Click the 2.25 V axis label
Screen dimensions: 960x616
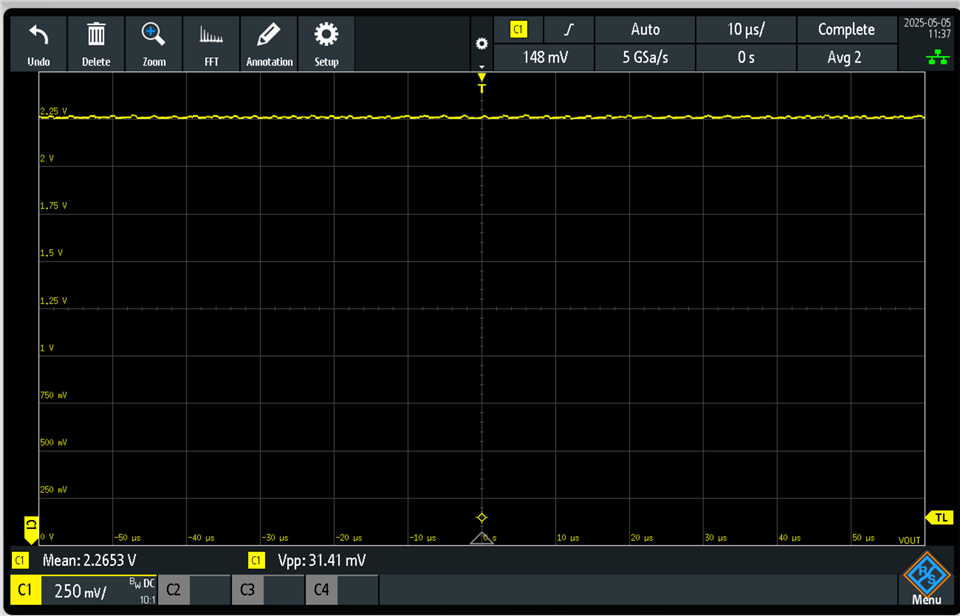click(53, 111)
